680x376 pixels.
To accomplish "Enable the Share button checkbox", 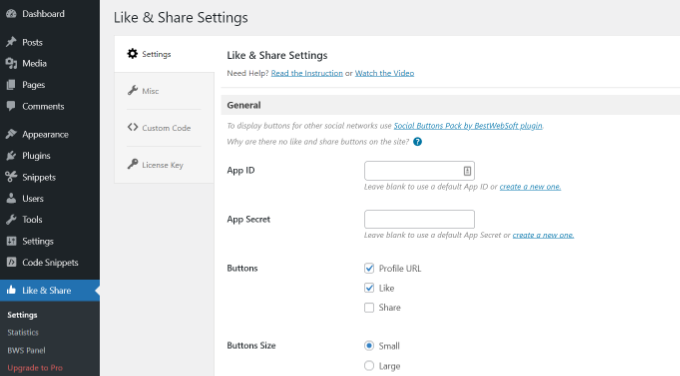I will (x=369, y=307).
